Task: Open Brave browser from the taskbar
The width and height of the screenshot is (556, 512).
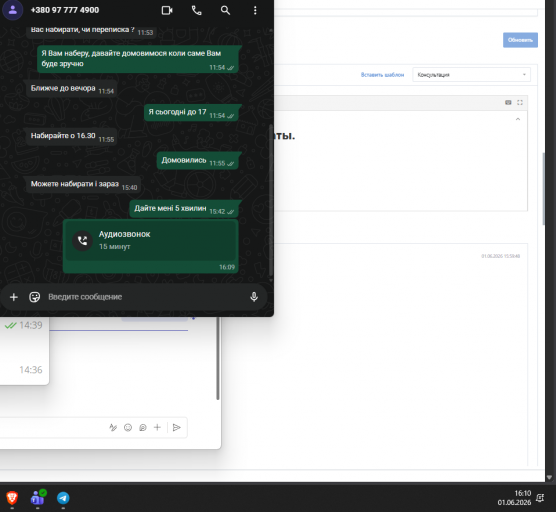Action: [12, 498]
